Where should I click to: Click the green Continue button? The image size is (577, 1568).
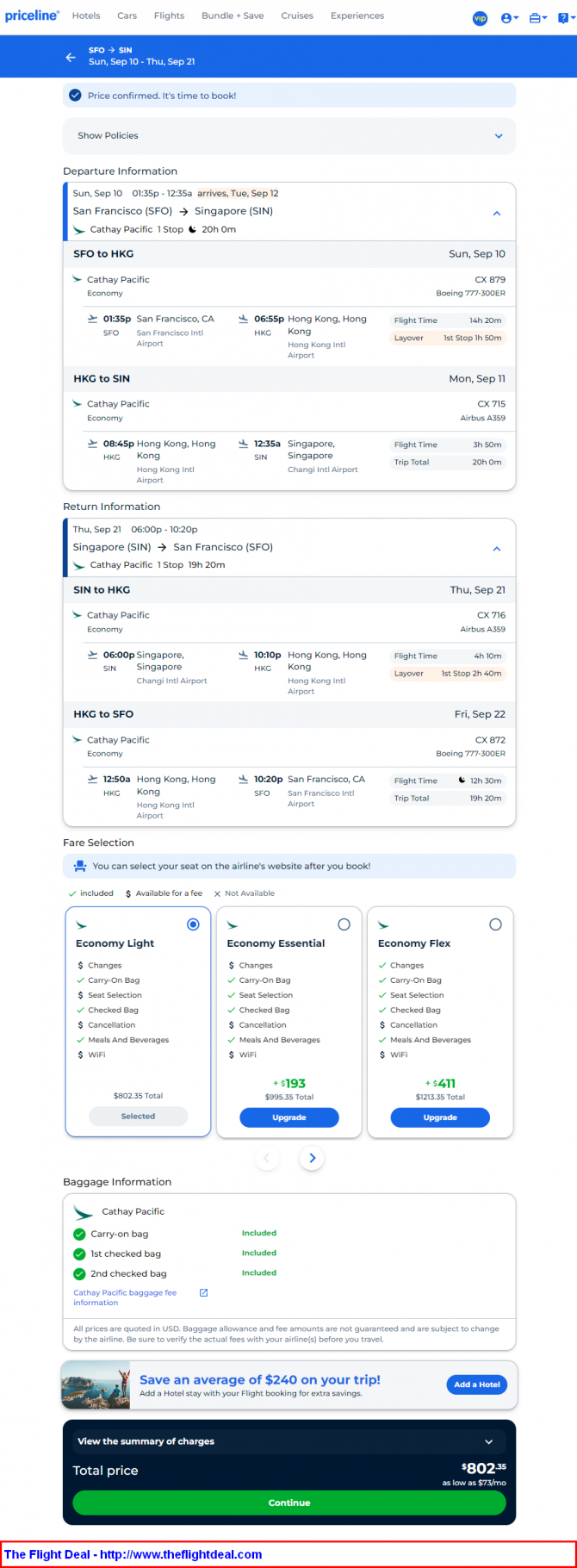pyautogui.click(x=289, y=1503)
